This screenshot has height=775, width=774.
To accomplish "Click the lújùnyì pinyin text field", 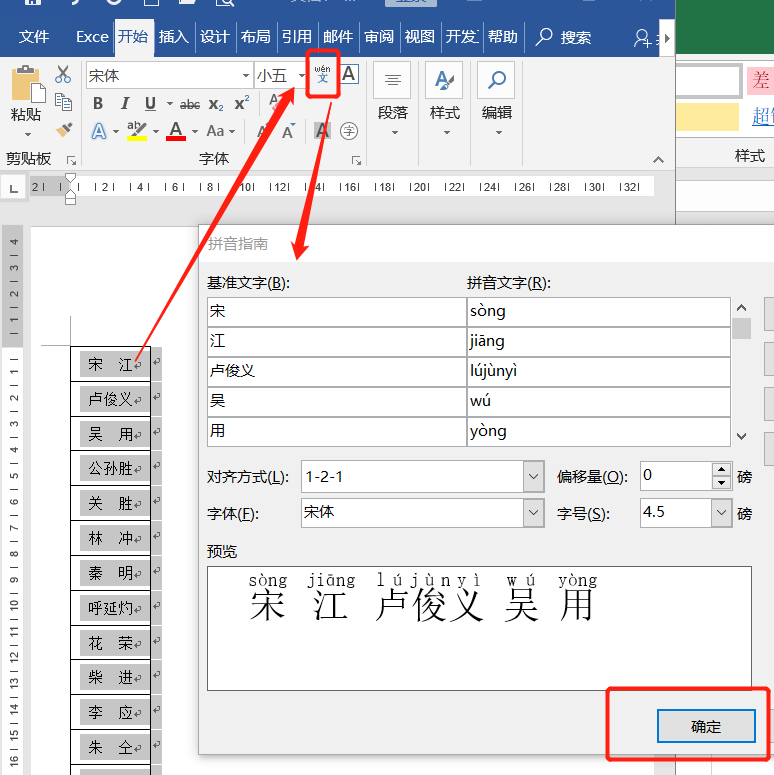I will point(599,371).
